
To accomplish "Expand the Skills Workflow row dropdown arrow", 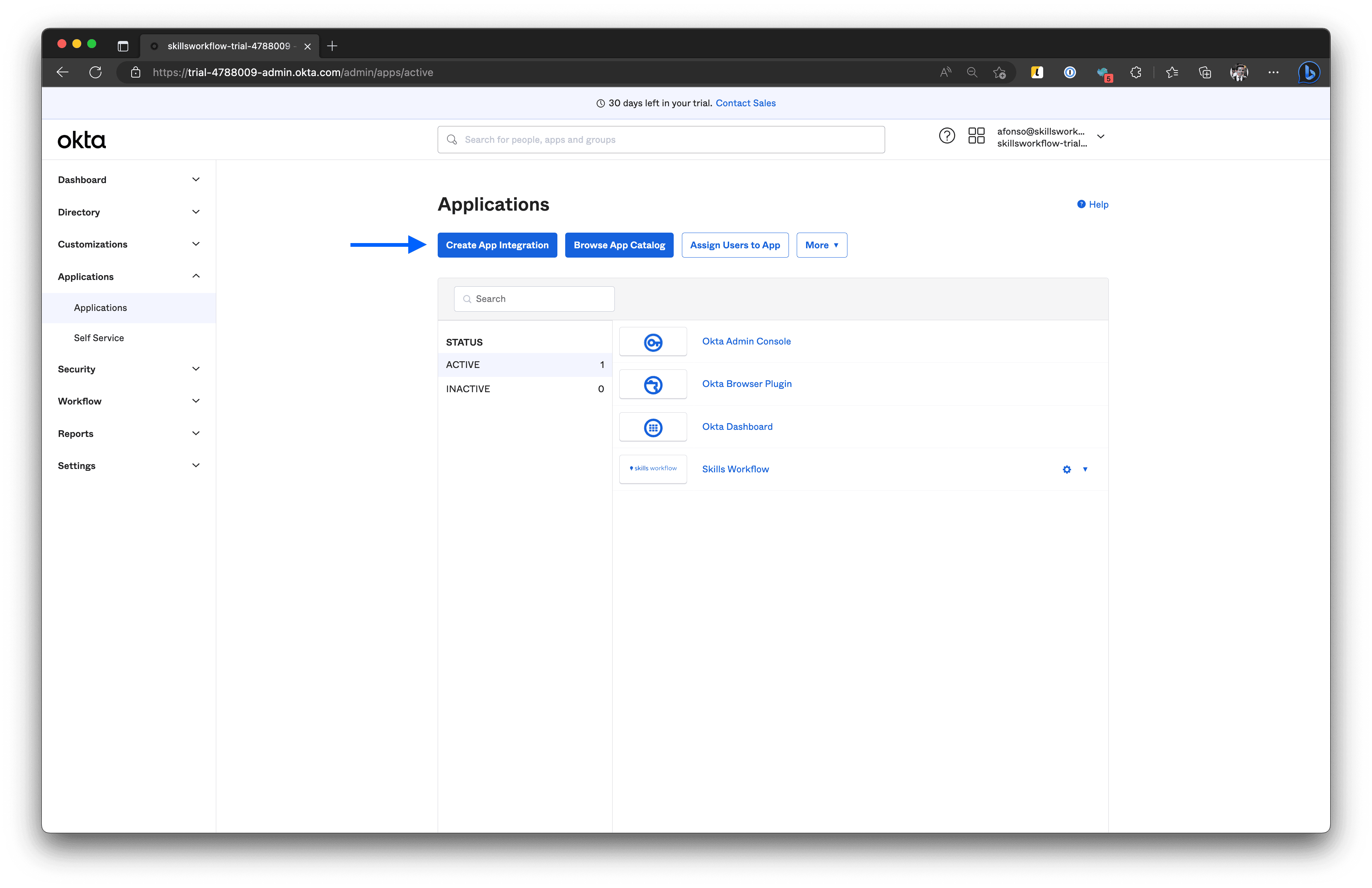I will pos(1085,470).
